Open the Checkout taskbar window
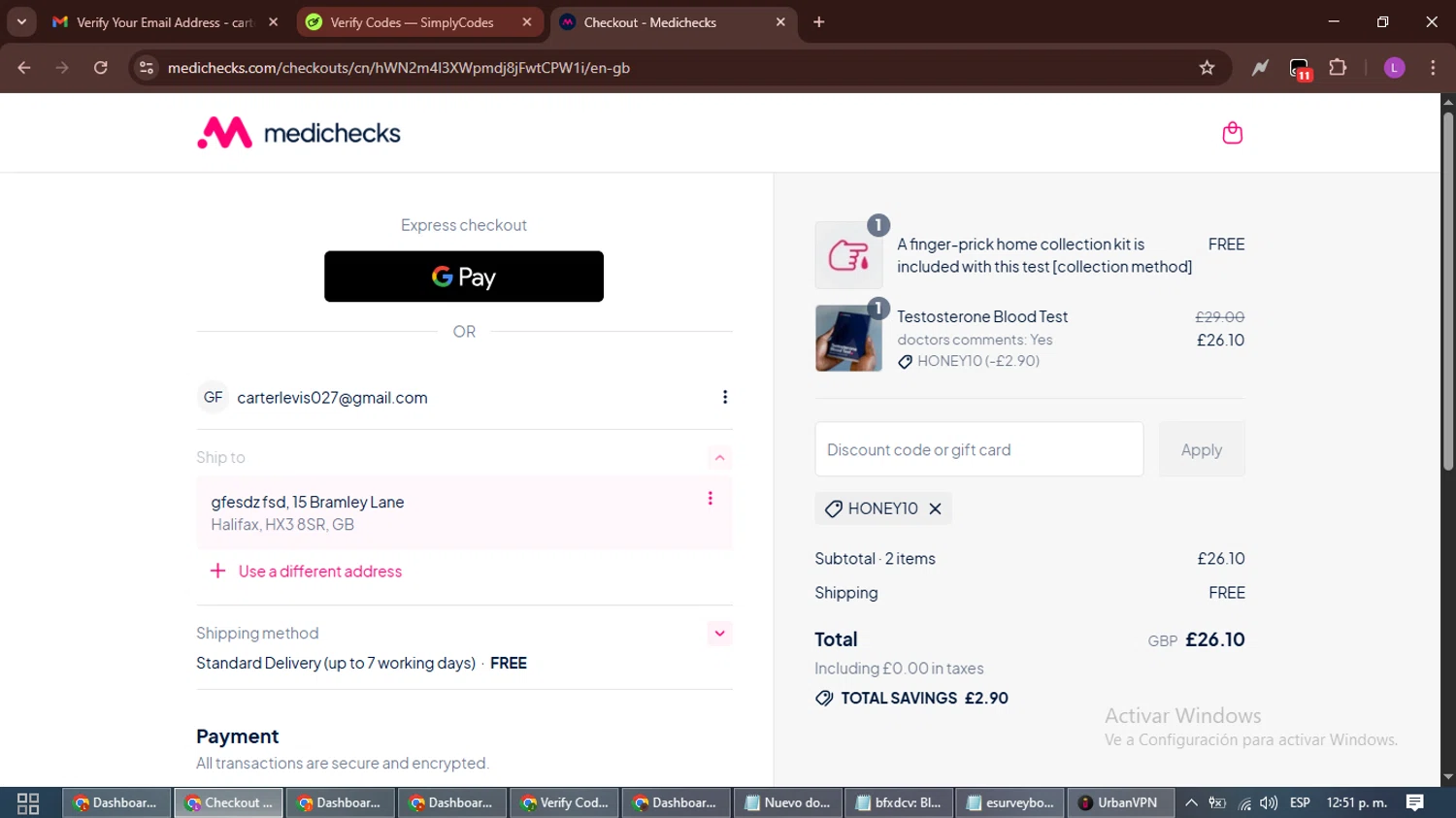Screen dimensions: 1456x818 pyautogui.click(x=228, y=802)
